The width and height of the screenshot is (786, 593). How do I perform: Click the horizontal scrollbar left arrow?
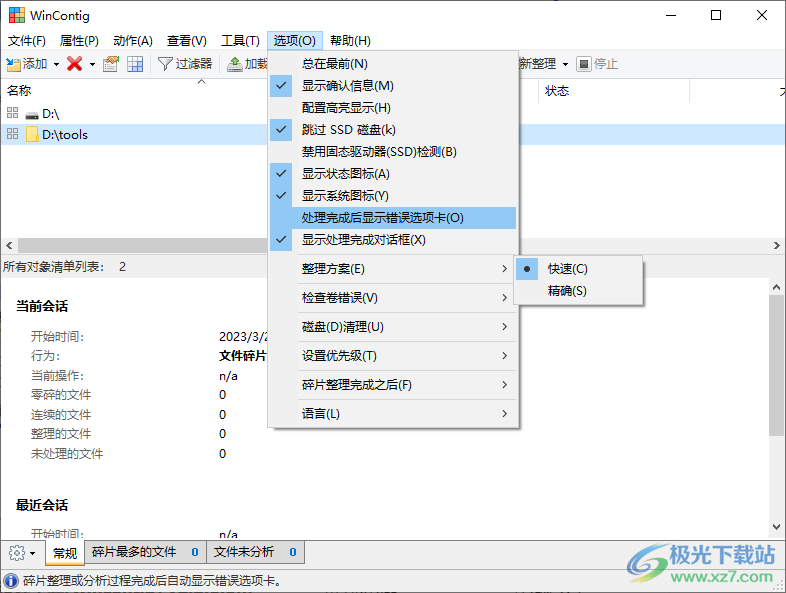[x=9, y=246]
